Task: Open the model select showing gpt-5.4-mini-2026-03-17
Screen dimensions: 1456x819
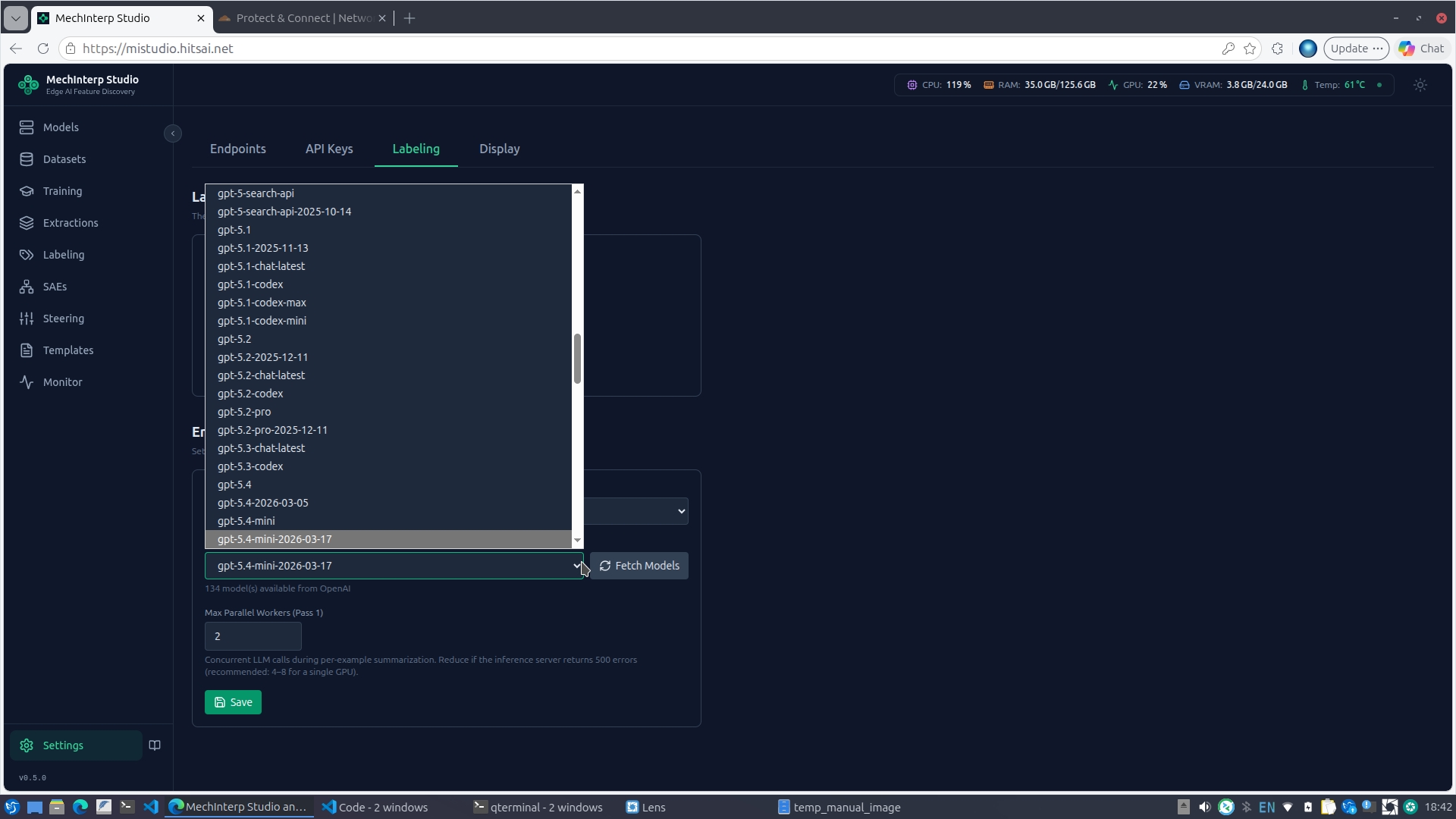Action: [x=394, y=566]
